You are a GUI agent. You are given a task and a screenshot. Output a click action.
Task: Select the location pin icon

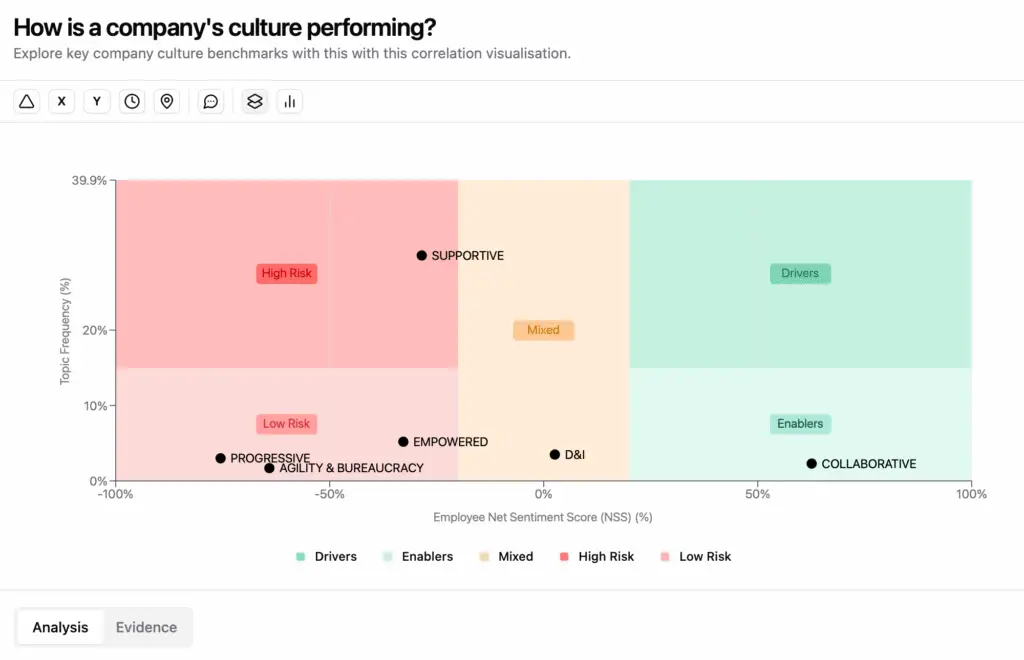click(x=166, y=101)
